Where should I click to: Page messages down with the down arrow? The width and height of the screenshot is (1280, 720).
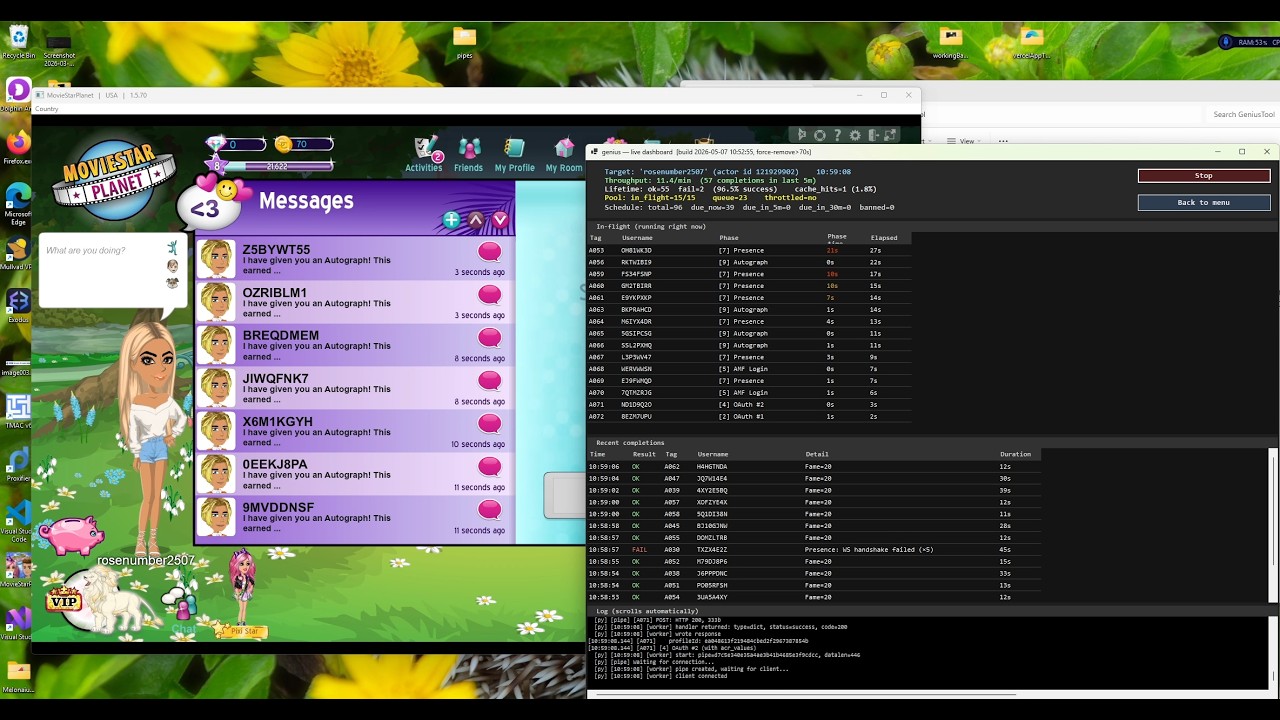click(500, 219)
